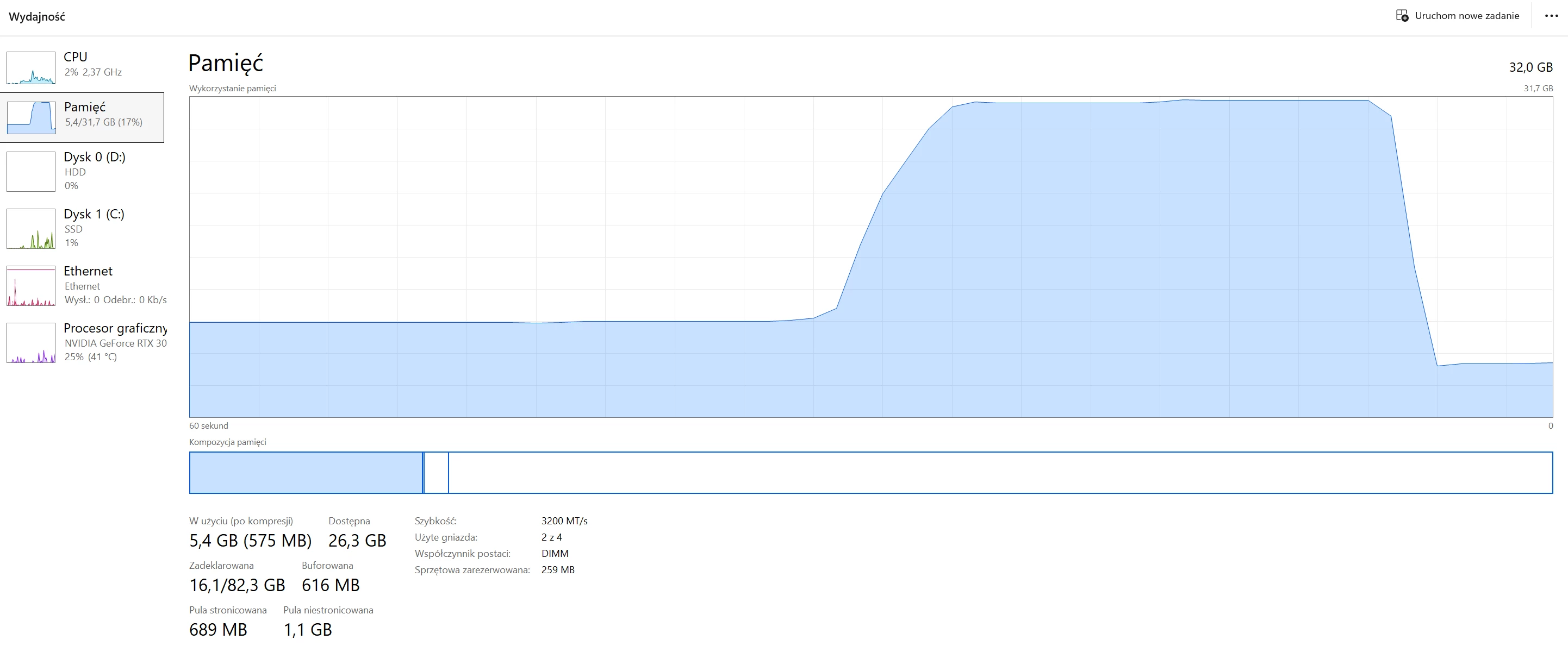The image size is (1568, 652).
Task: Click the small standby segment in composition bar
Action: tap(436, 473)
